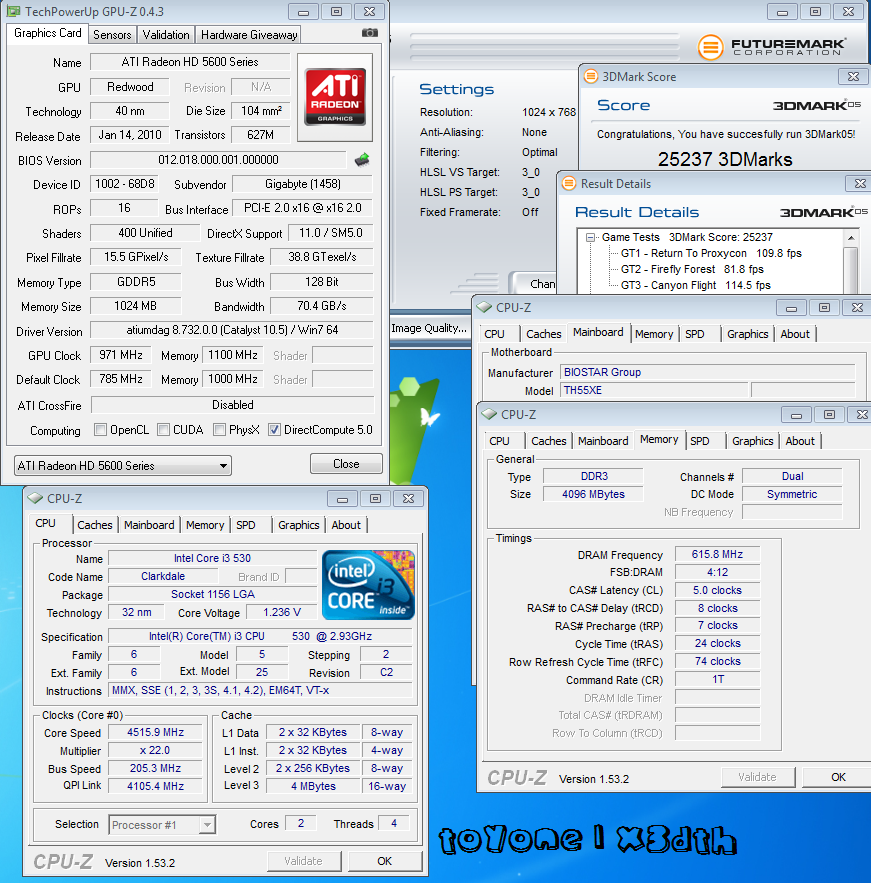Click the "25237 3DMarks" score text
This screenshot has height=883, width=871.
click(x=725, y=159)
